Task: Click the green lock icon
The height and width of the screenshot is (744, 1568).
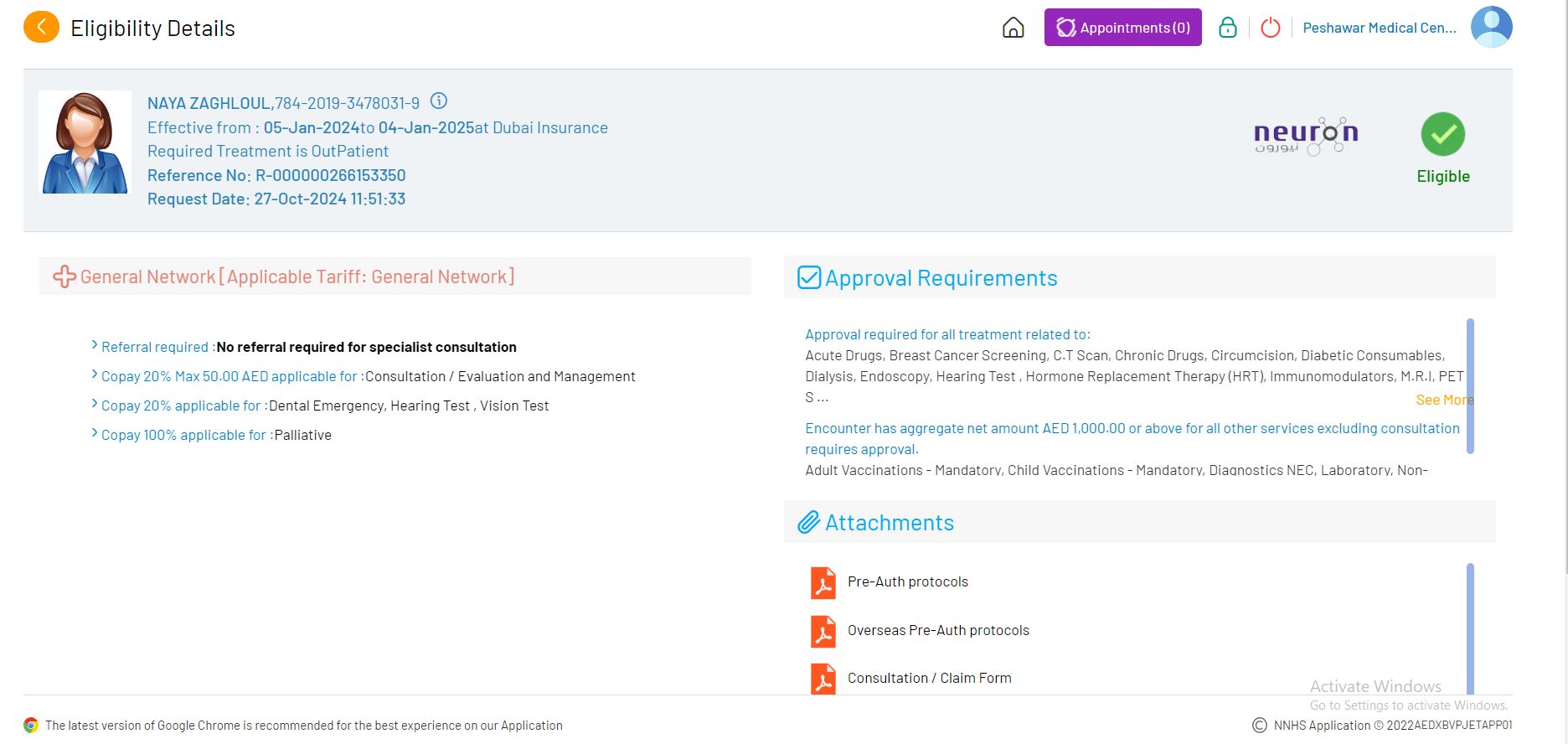Action: (1227, 28)
